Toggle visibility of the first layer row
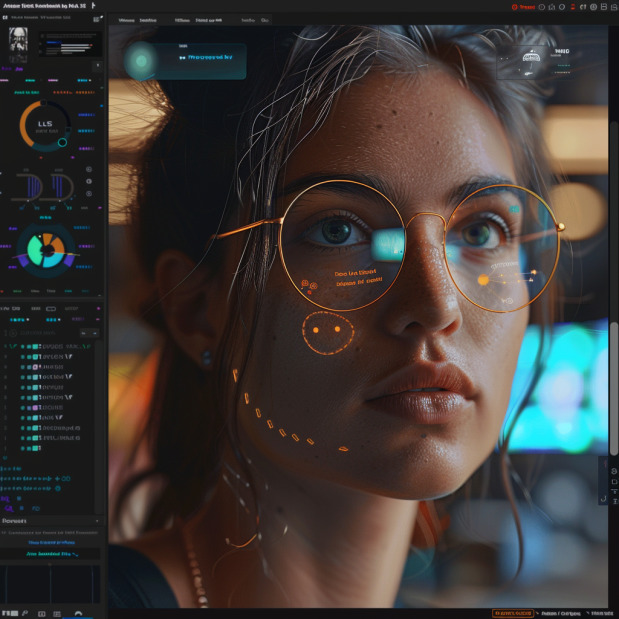The height and width of the screenshot is (619, 619). (23, 345)
